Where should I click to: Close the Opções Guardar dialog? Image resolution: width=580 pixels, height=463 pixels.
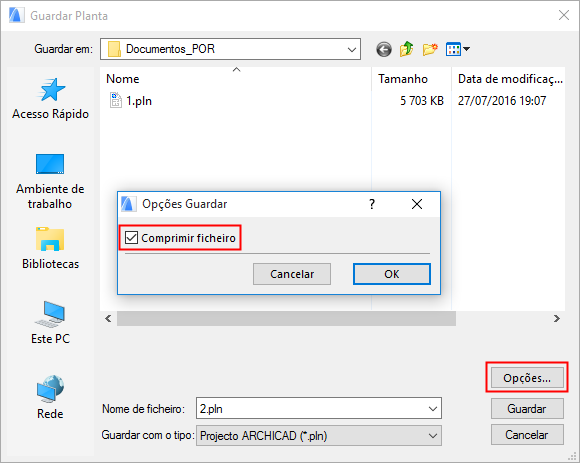click(417, 204)
